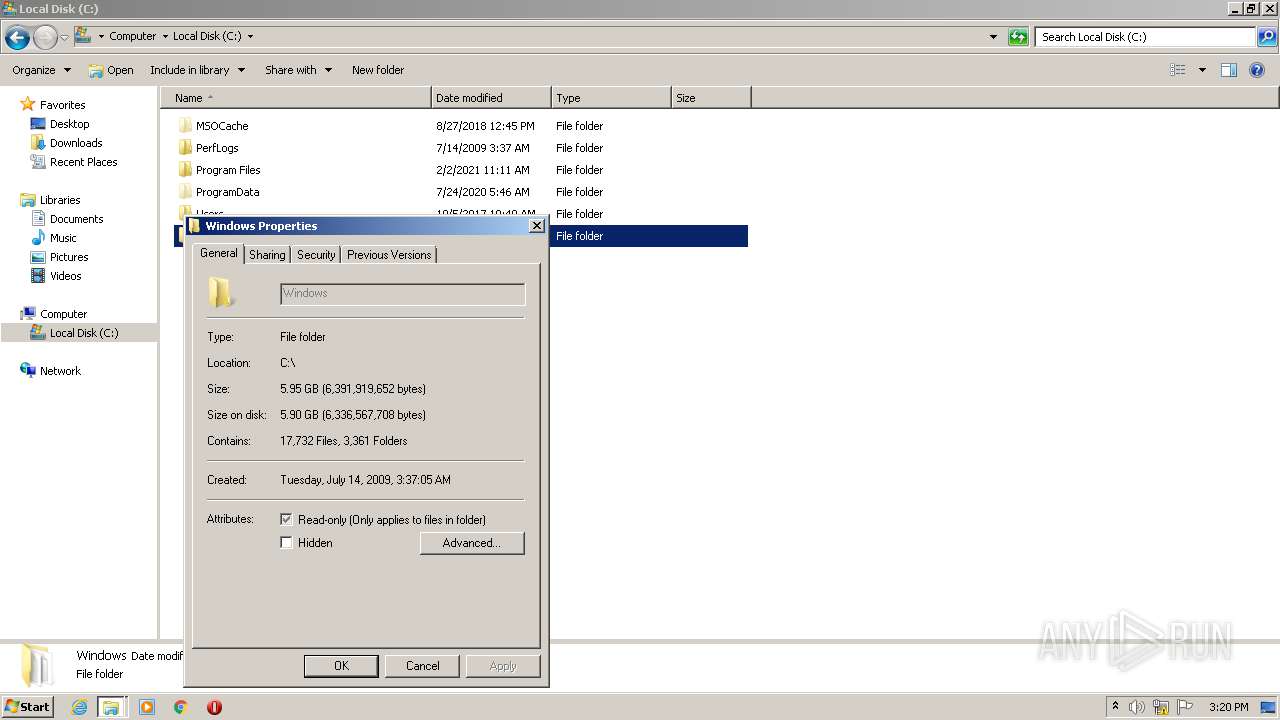Screen dimensions: 1280x720
Task: Click the Forward navigation arrow
Action: (45, 38)
